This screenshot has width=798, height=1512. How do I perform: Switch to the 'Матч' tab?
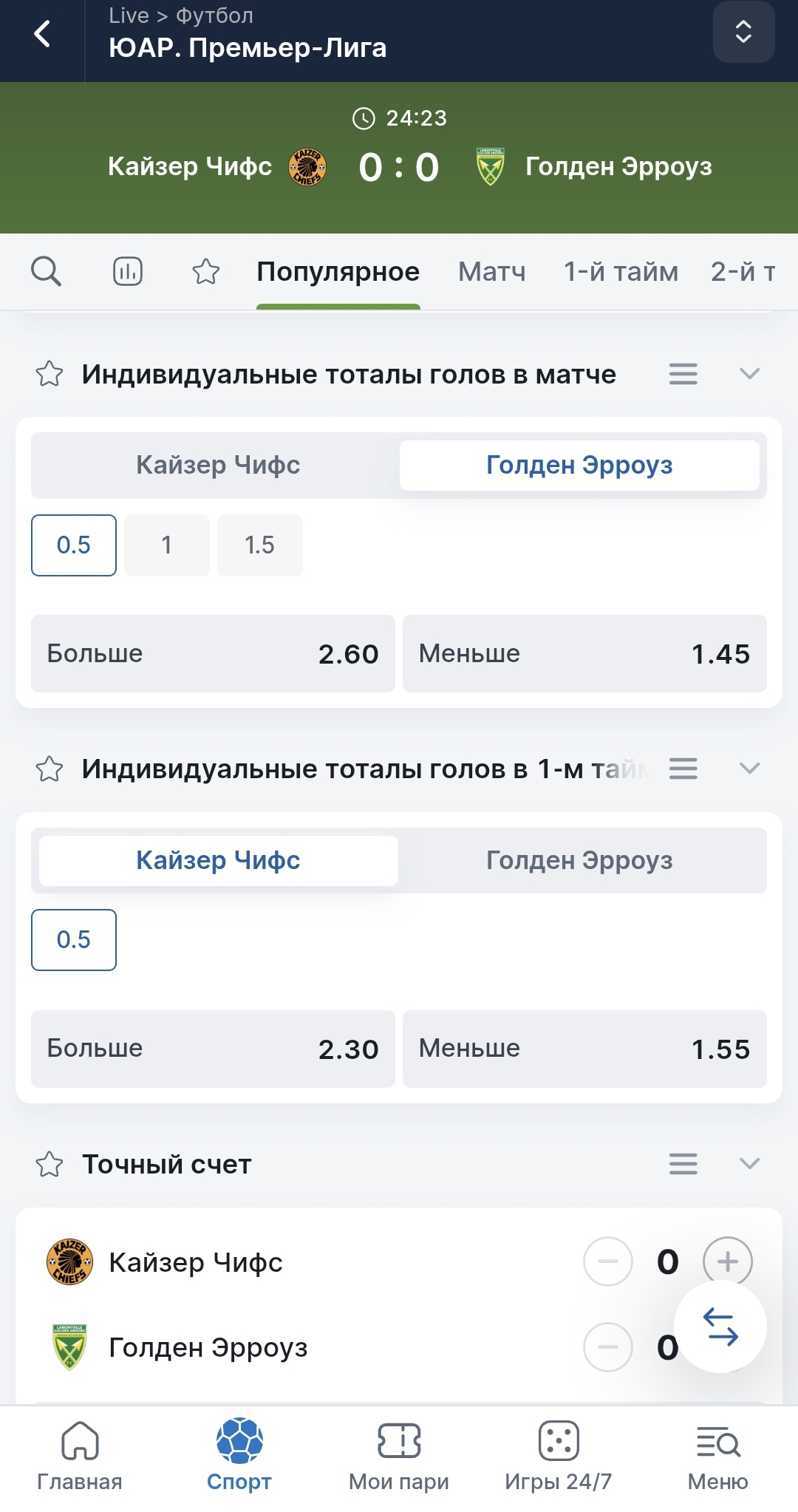(492, 271)
